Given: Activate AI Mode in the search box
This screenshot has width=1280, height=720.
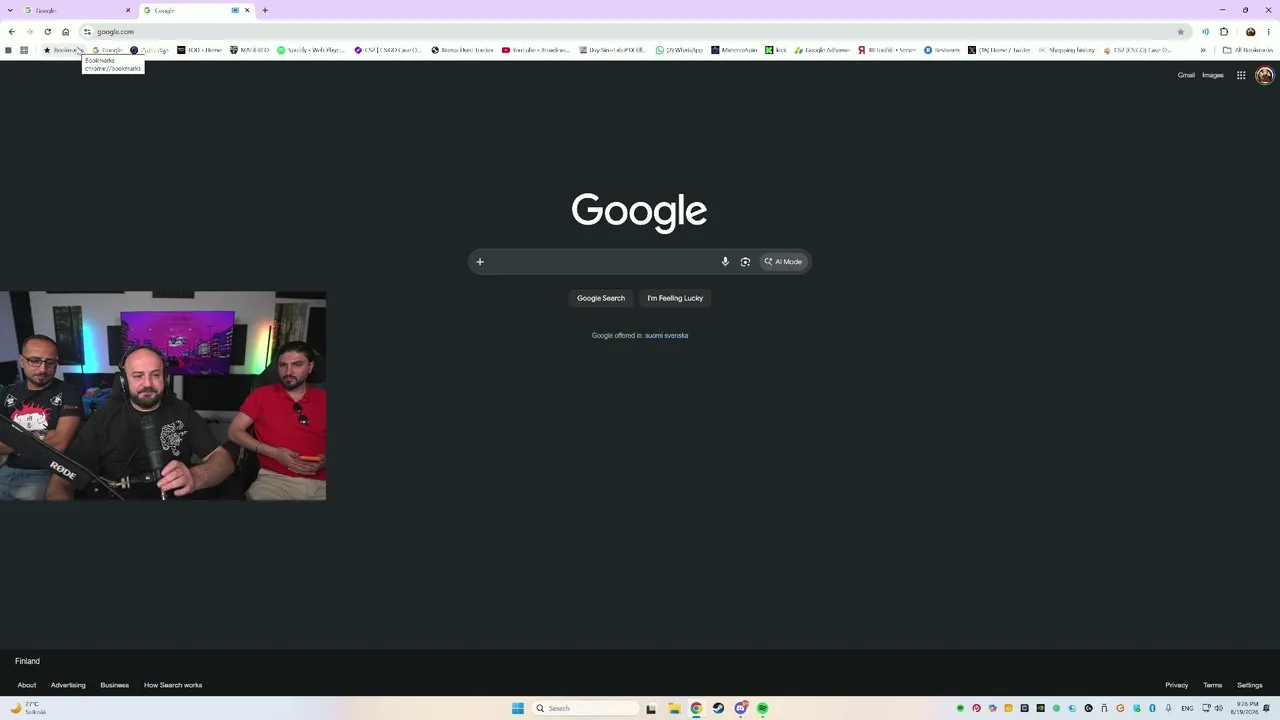Looking at the screenshot, I should [x=784, y=262].
